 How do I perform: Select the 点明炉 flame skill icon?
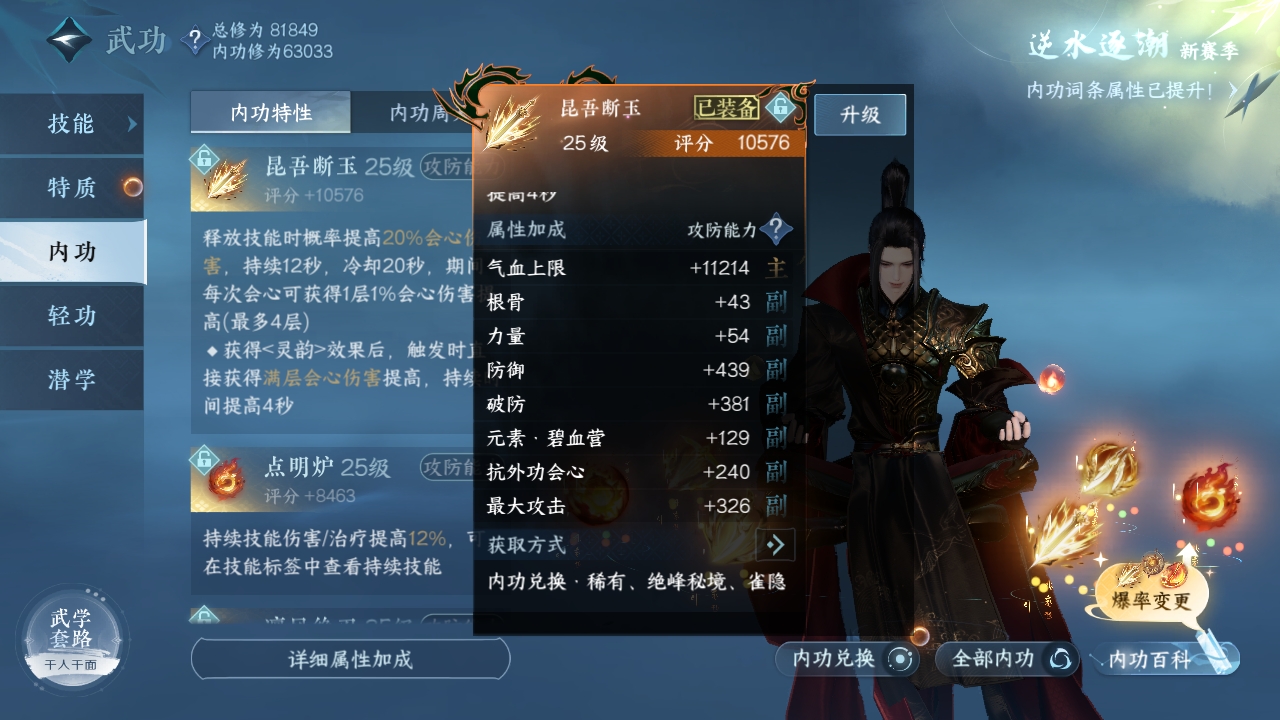[x=227, y=478]
